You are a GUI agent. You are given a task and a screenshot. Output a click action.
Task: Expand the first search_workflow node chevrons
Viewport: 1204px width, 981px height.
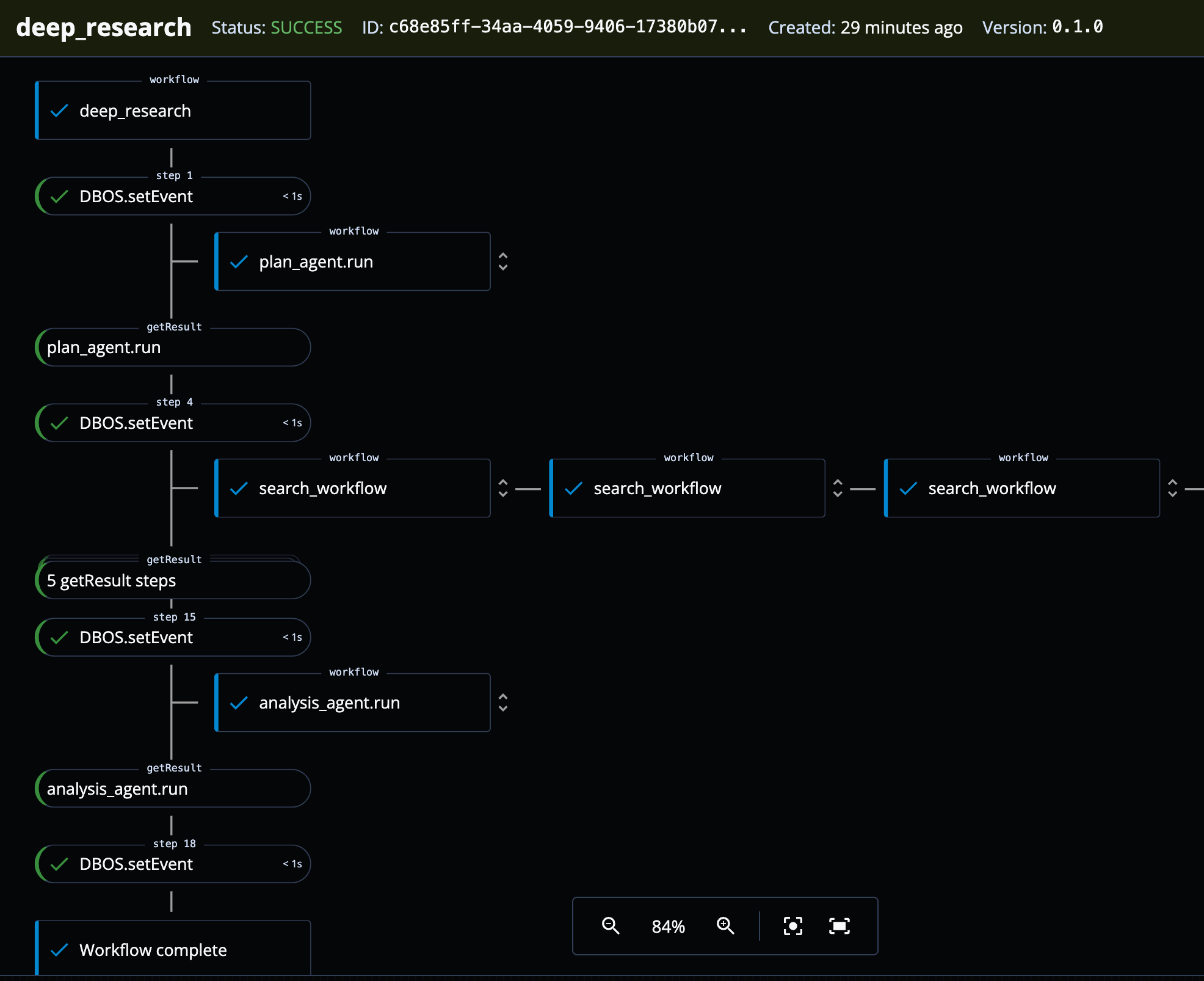click(x=503, y=488)
